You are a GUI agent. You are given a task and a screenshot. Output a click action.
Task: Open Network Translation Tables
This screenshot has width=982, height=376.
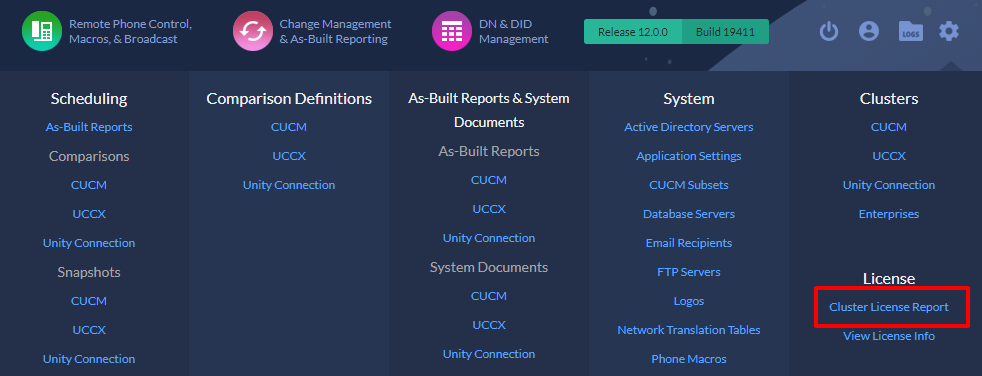pyautogui.click(x=689, y=330)
